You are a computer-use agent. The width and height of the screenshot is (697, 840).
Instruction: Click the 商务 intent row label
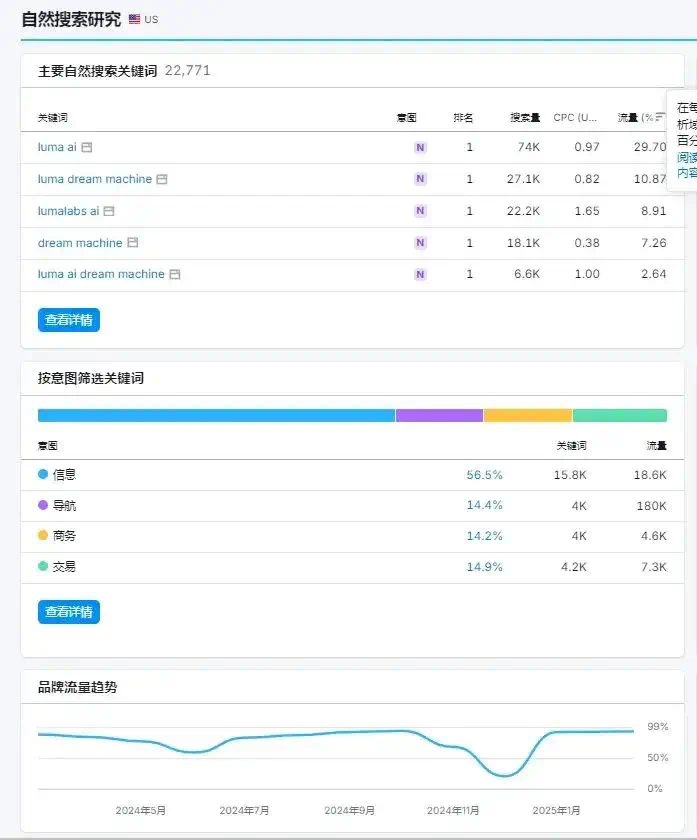coord(64,536)
